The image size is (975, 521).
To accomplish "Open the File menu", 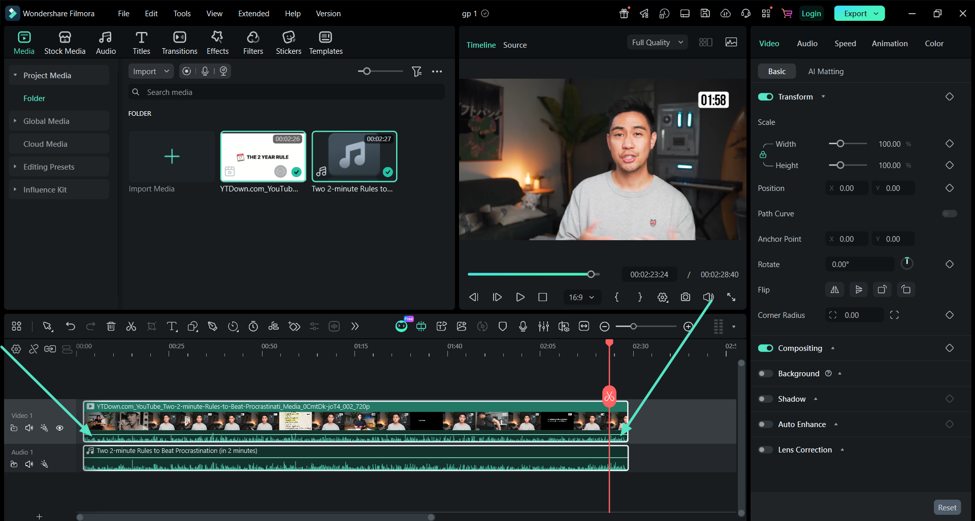I will pos(124,13).
